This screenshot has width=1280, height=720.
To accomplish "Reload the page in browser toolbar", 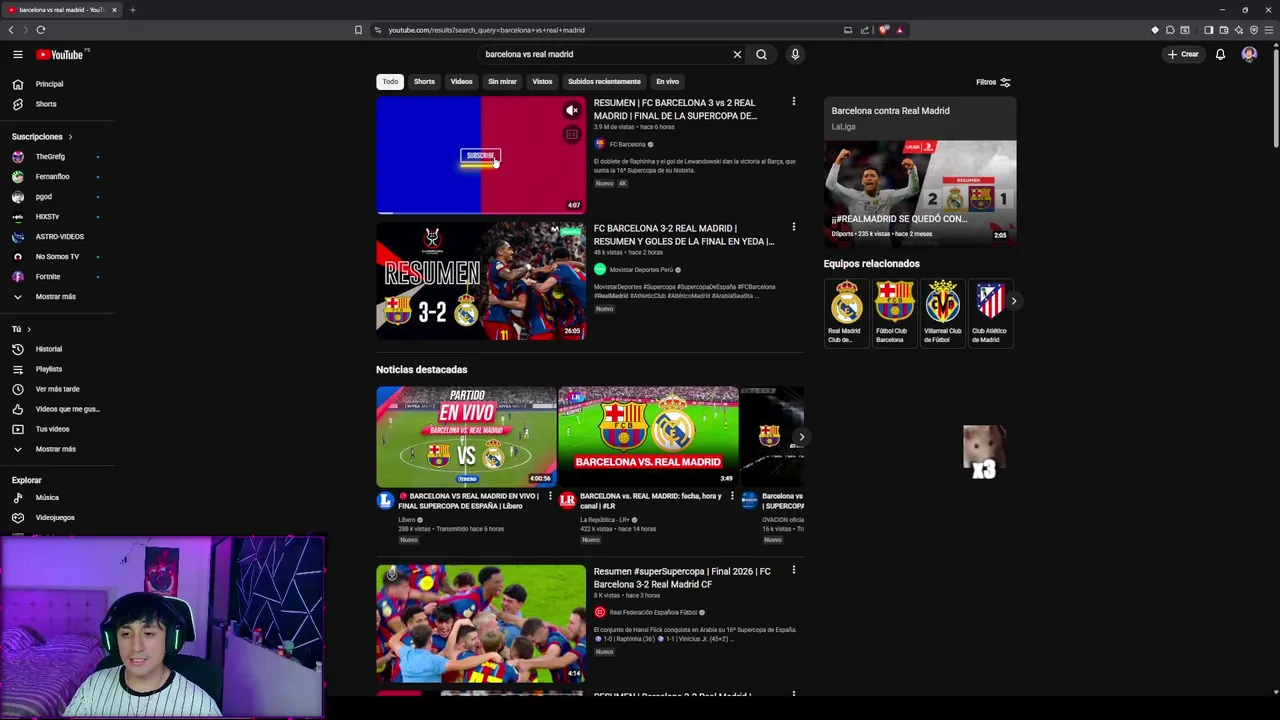I will (x=41, y=30).
